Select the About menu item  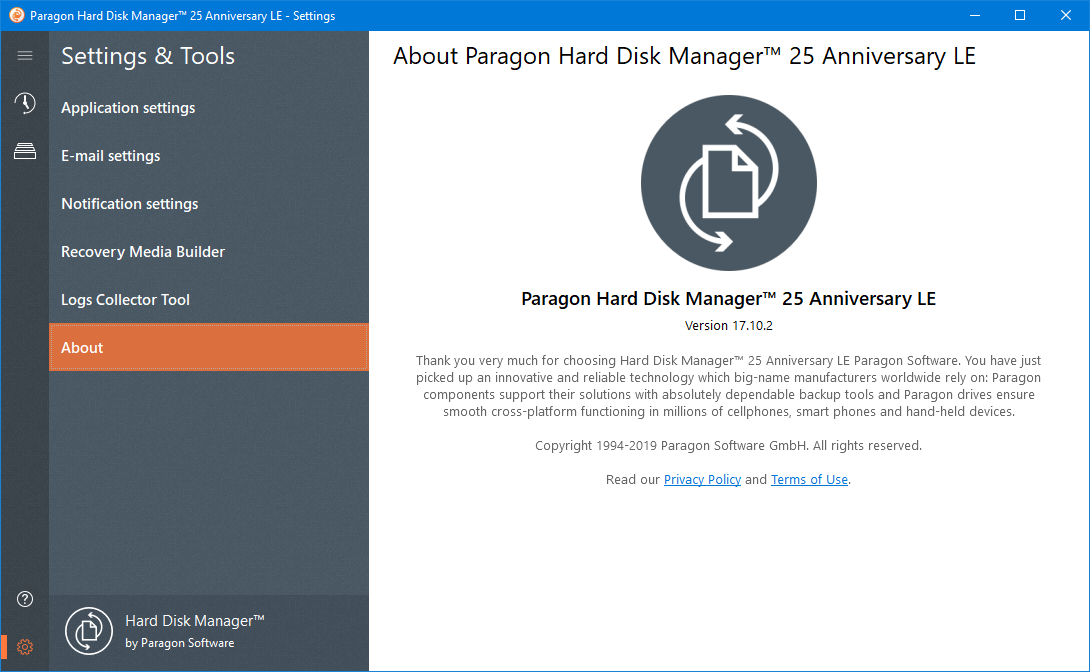click(x=209, y=347)
